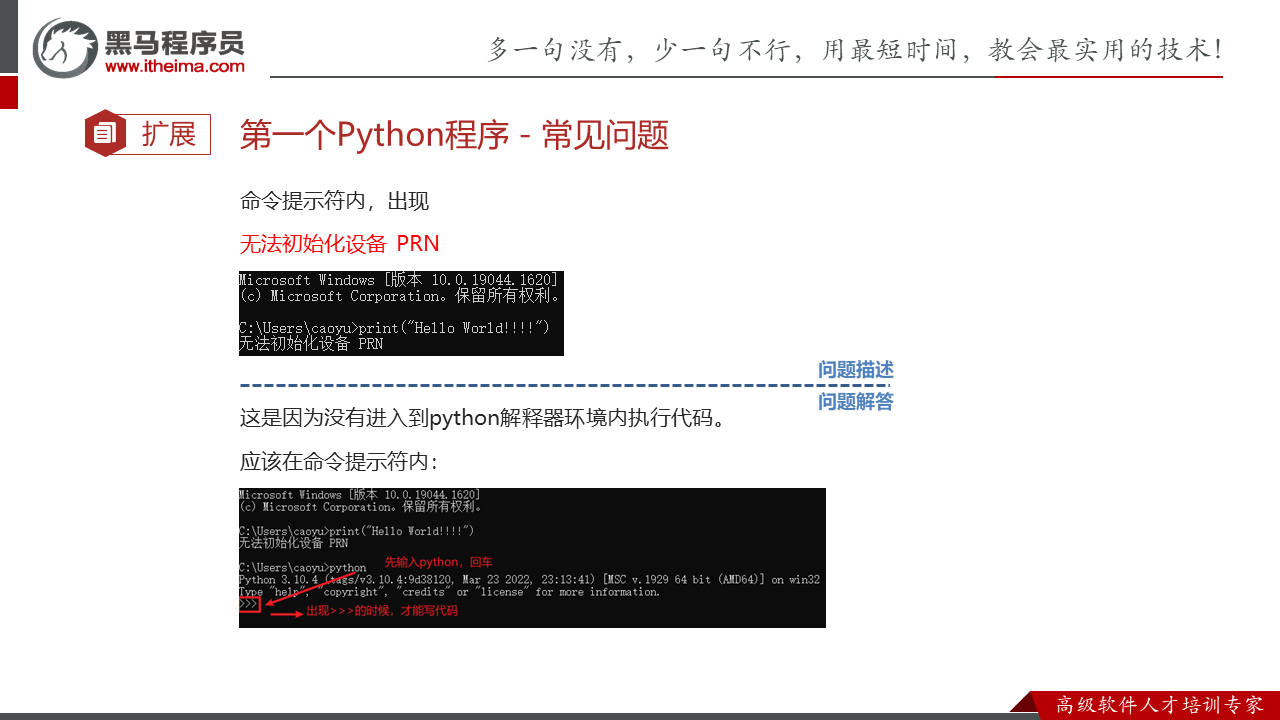Click the 问题描述 label
This screenshot has width=1280, height=720.
tap(855, 370)
